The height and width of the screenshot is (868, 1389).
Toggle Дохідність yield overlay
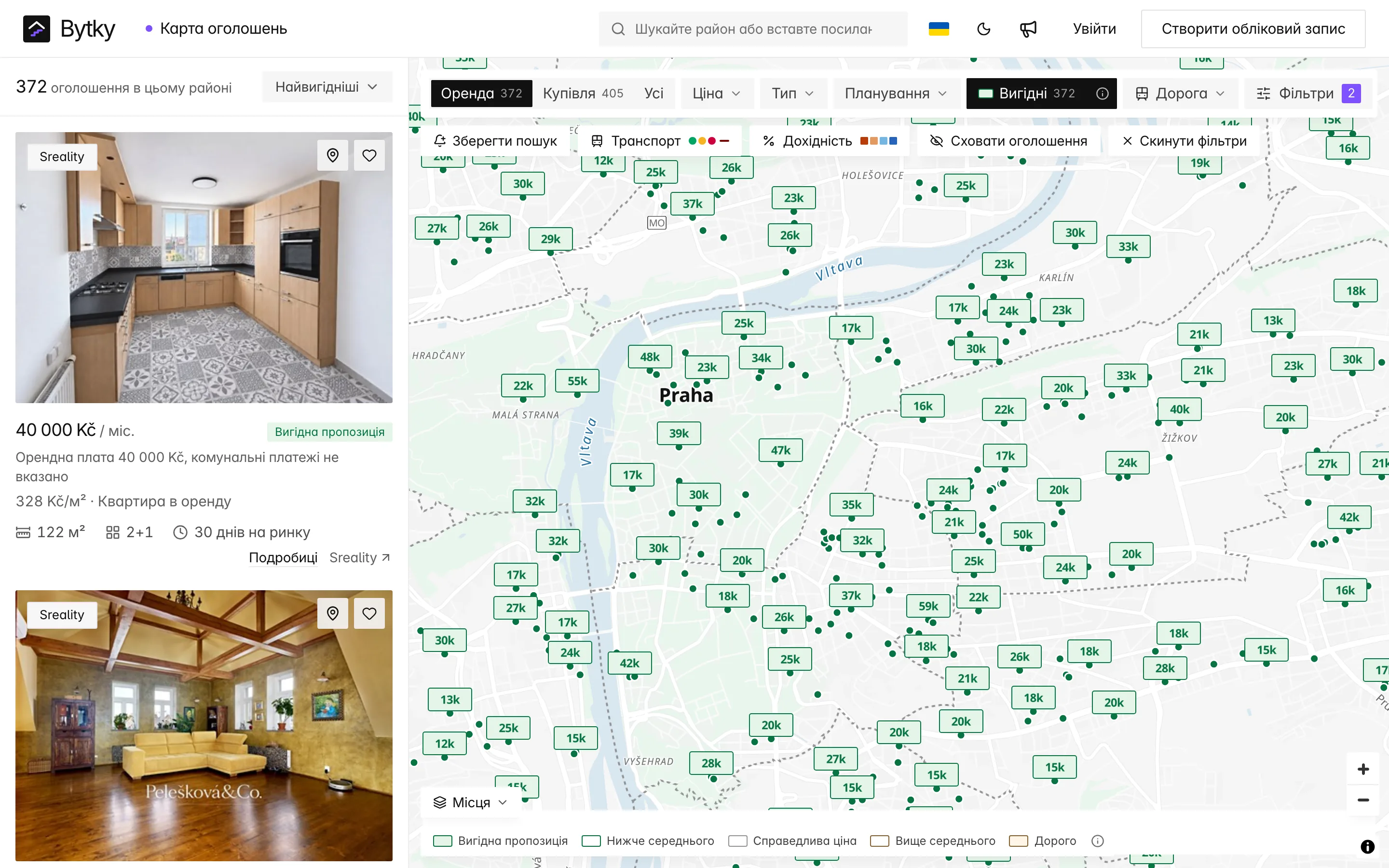tap(830, 141)
